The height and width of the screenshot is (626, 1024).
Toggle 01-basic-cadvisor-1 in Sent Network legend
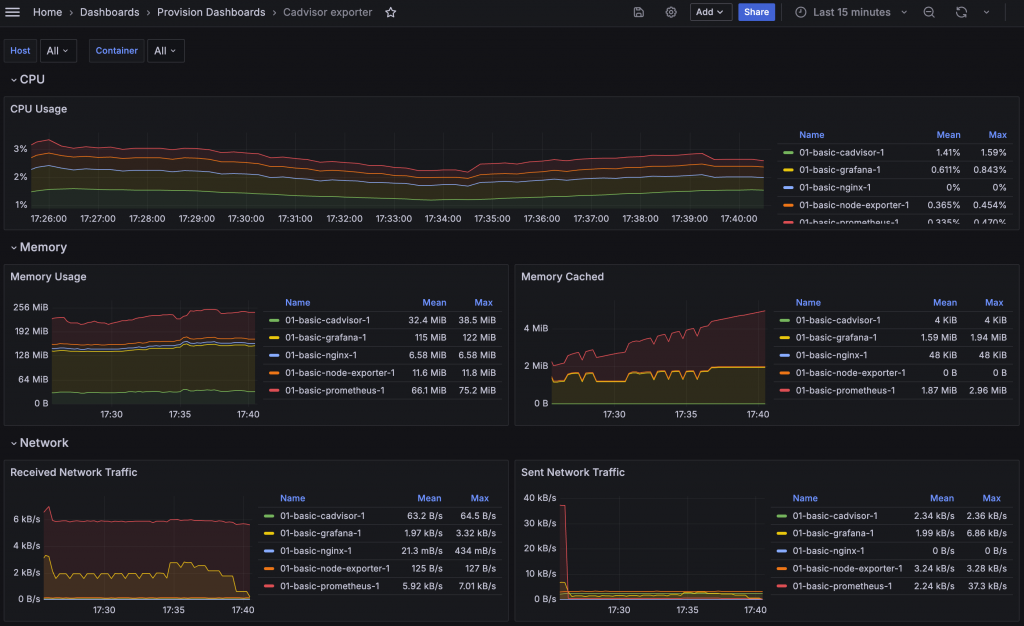(x=835, y=516)
